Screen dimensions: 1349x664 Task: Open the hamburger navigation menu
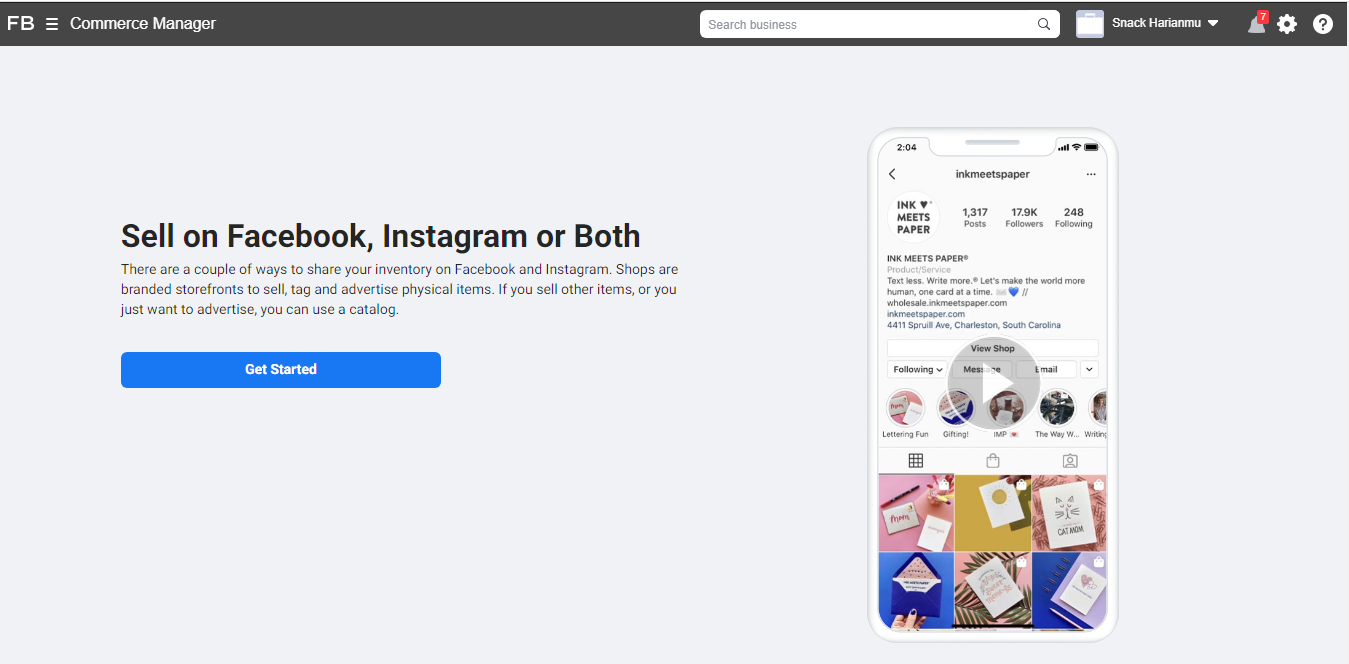(x=52, y=24)
